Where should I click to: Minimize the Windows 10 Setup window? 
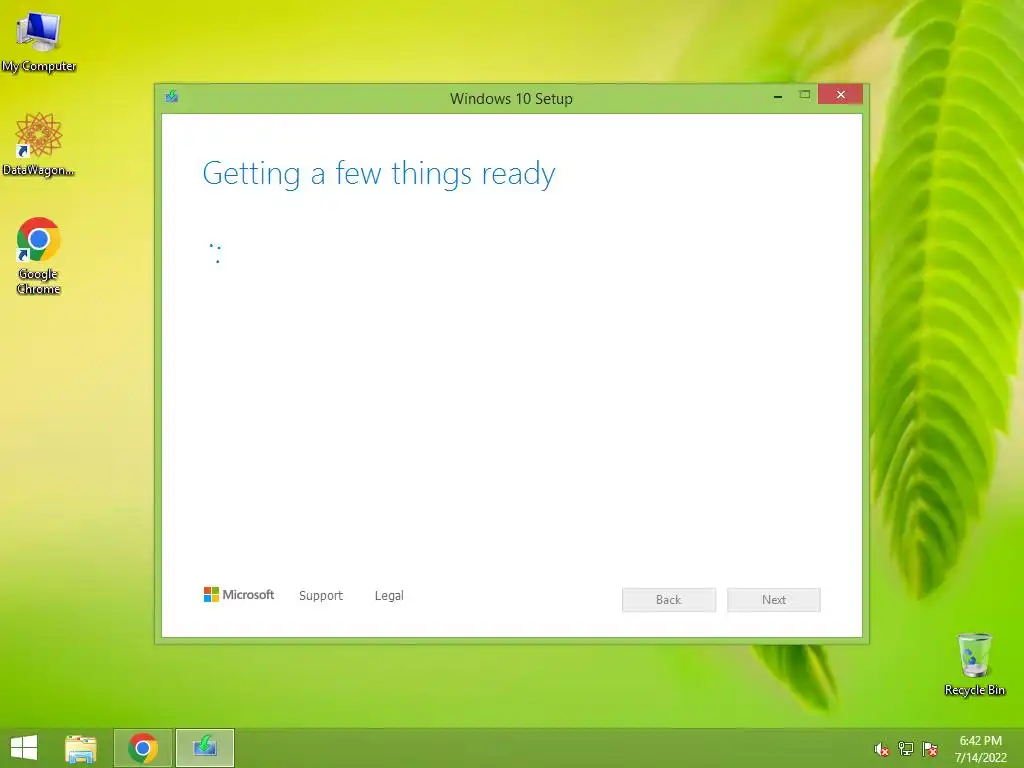778,96
